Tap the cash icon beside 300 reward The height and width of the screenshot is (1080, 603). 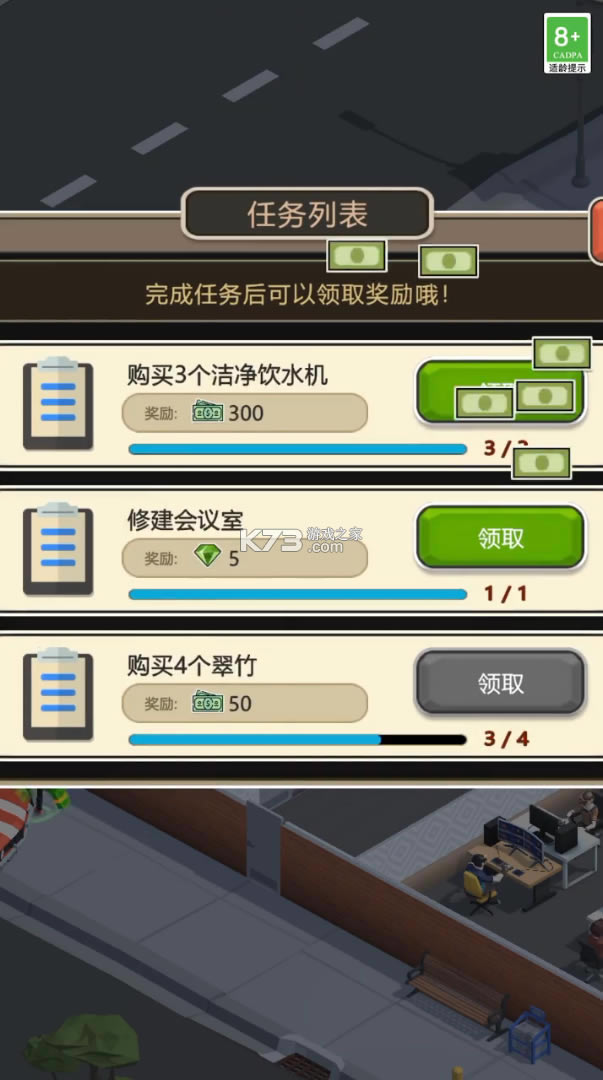pyautogui.click(x=207, y=413)
